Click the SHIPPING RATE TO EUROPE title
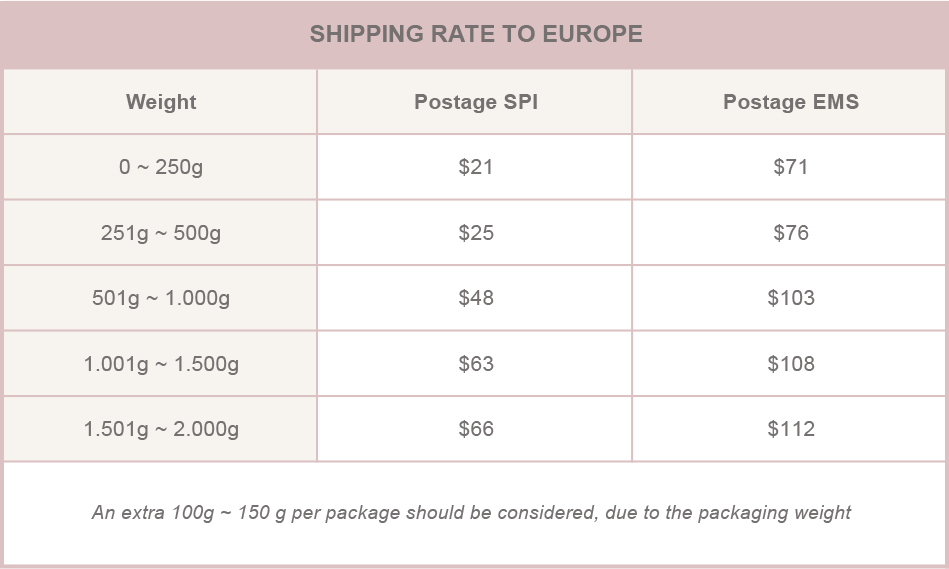This screenshot has width=949, height=569. tap(476, 34)
